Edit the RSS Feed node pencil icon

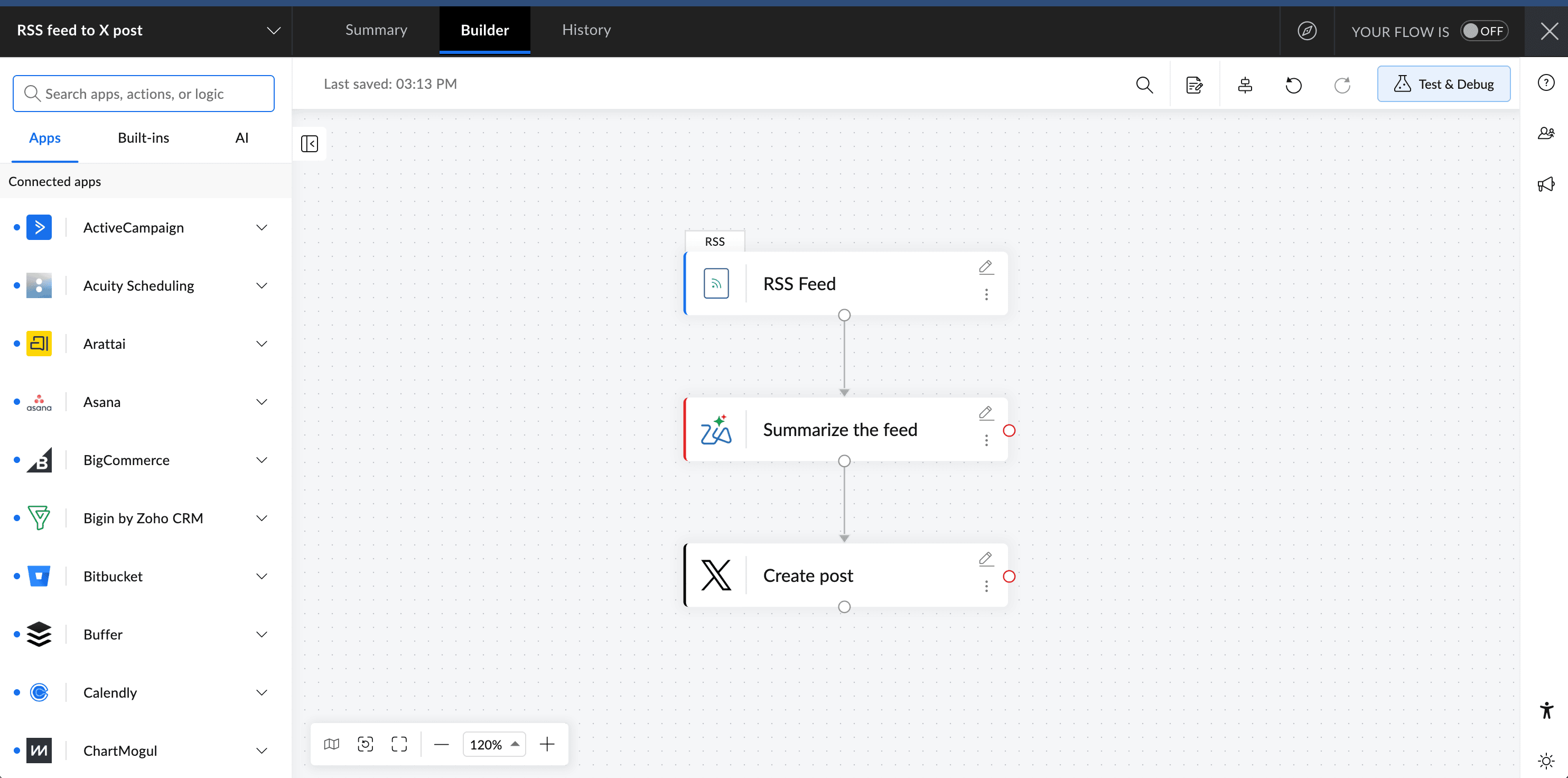pyautogui.click(x=986, y=267)
